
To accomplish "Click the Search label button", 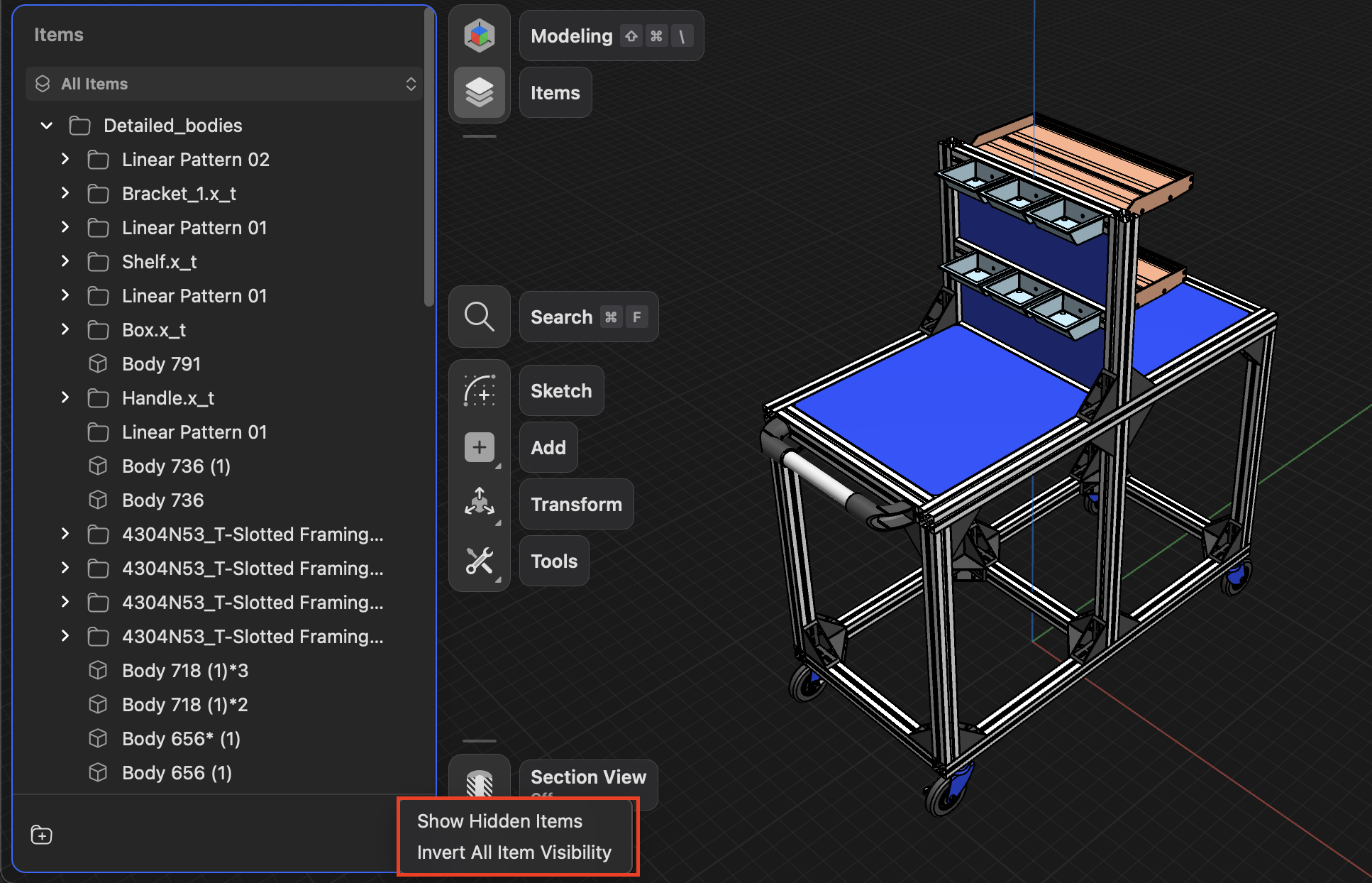I will pyautogui.click(x=589, y=317).
